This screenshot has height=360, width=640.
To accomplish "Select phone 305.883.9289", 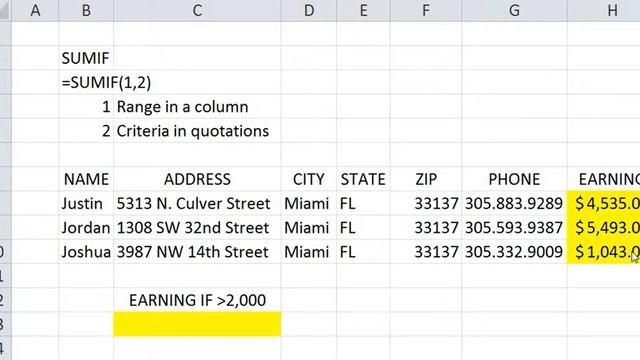I will coord(514,203).
